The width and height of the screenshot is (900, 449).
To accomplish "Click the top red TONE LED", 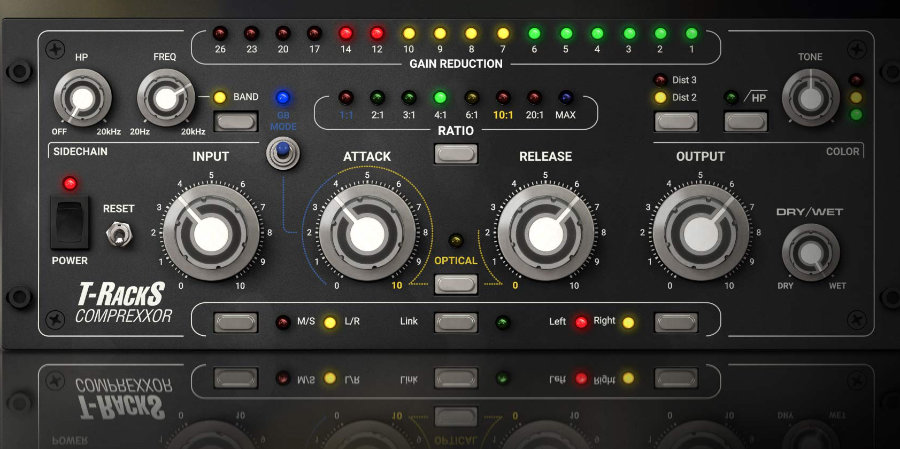I will [856, 80].
